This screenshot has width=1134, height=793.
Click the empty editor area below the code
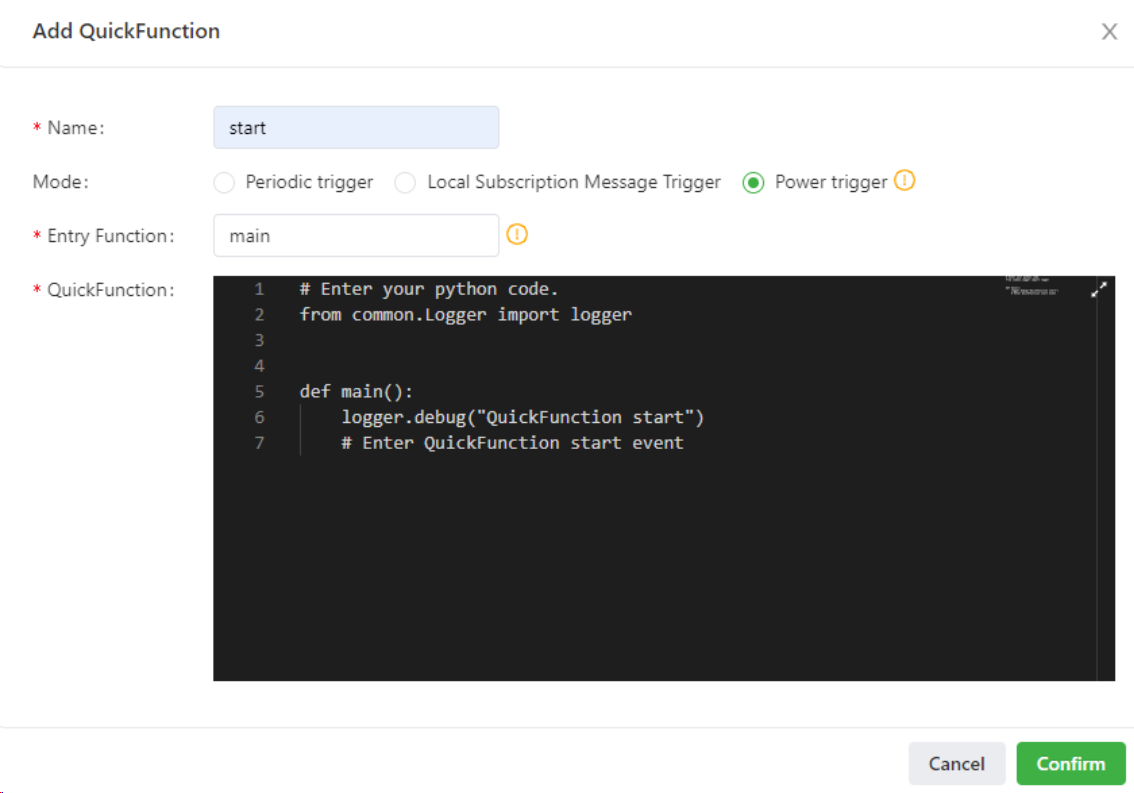650,570
